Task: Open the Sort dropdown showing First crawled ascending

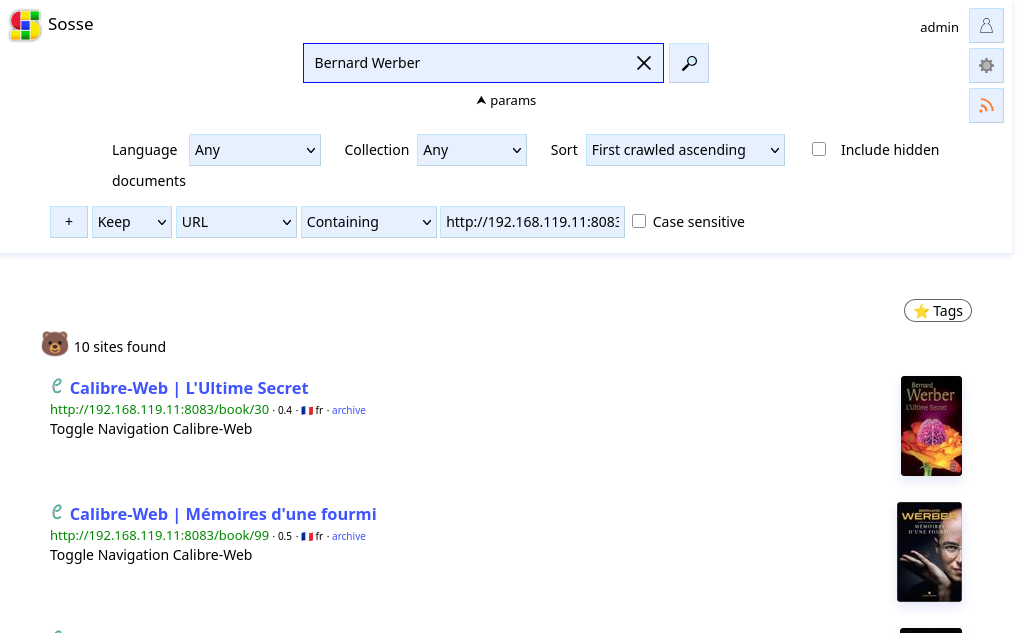Action: (x=685, y=150)
